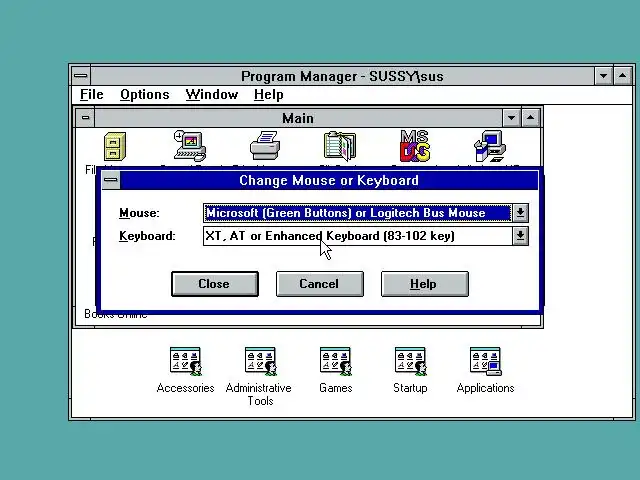Minimize the Program Manager window
This screenshot has height=480, width=640.
603,76
